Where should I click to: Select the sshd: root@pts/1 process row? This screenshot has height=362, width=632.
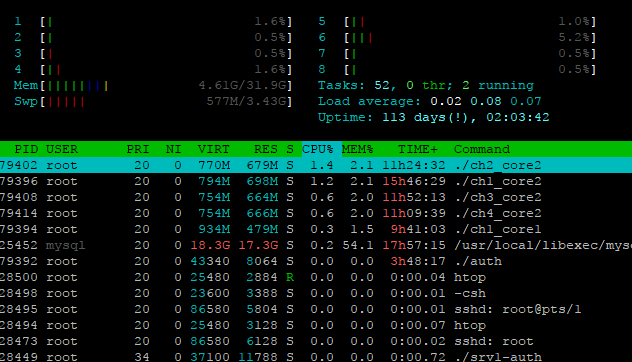pyautogui.click(x=316, y=309)
